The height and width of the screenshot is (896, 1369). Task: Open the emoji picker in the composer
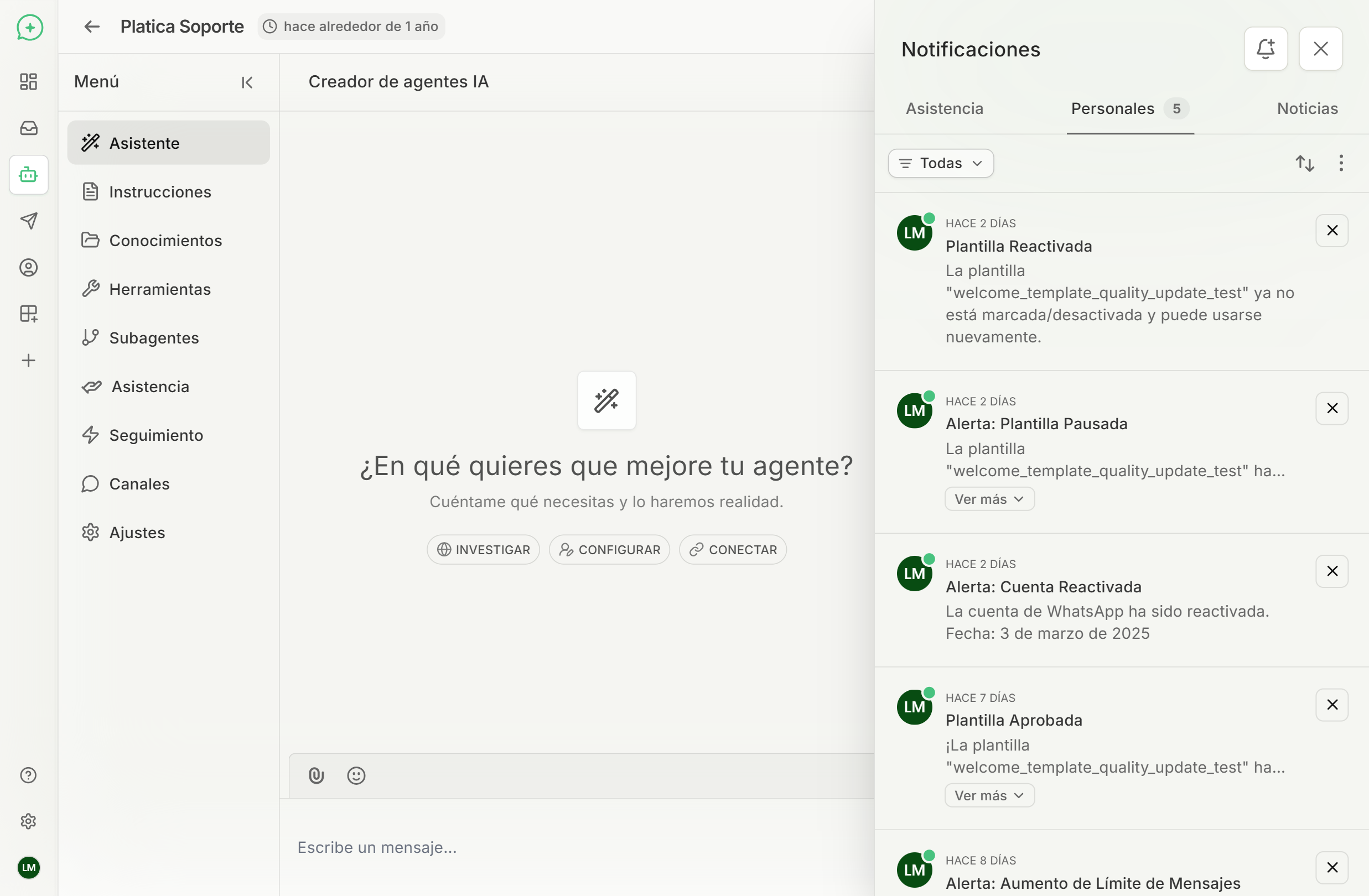pos(356,775)
